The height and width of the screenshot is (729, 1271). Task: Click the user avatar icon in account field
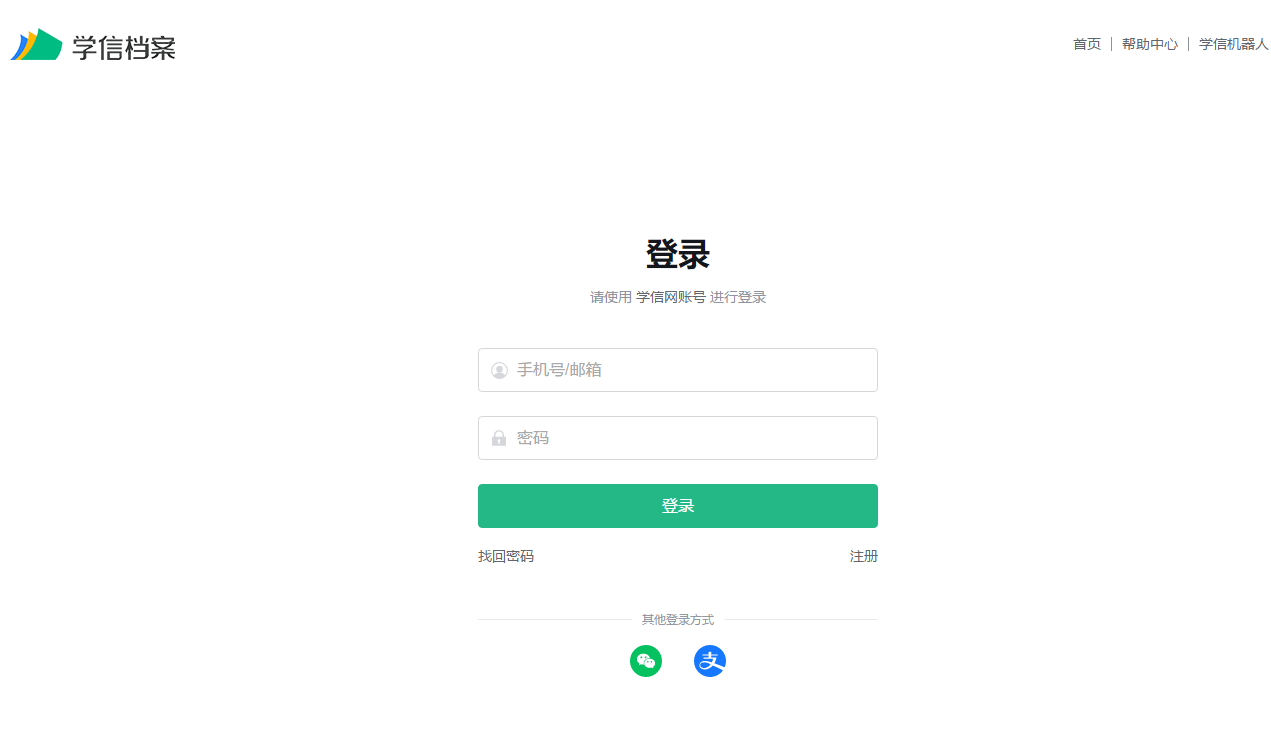499,371
